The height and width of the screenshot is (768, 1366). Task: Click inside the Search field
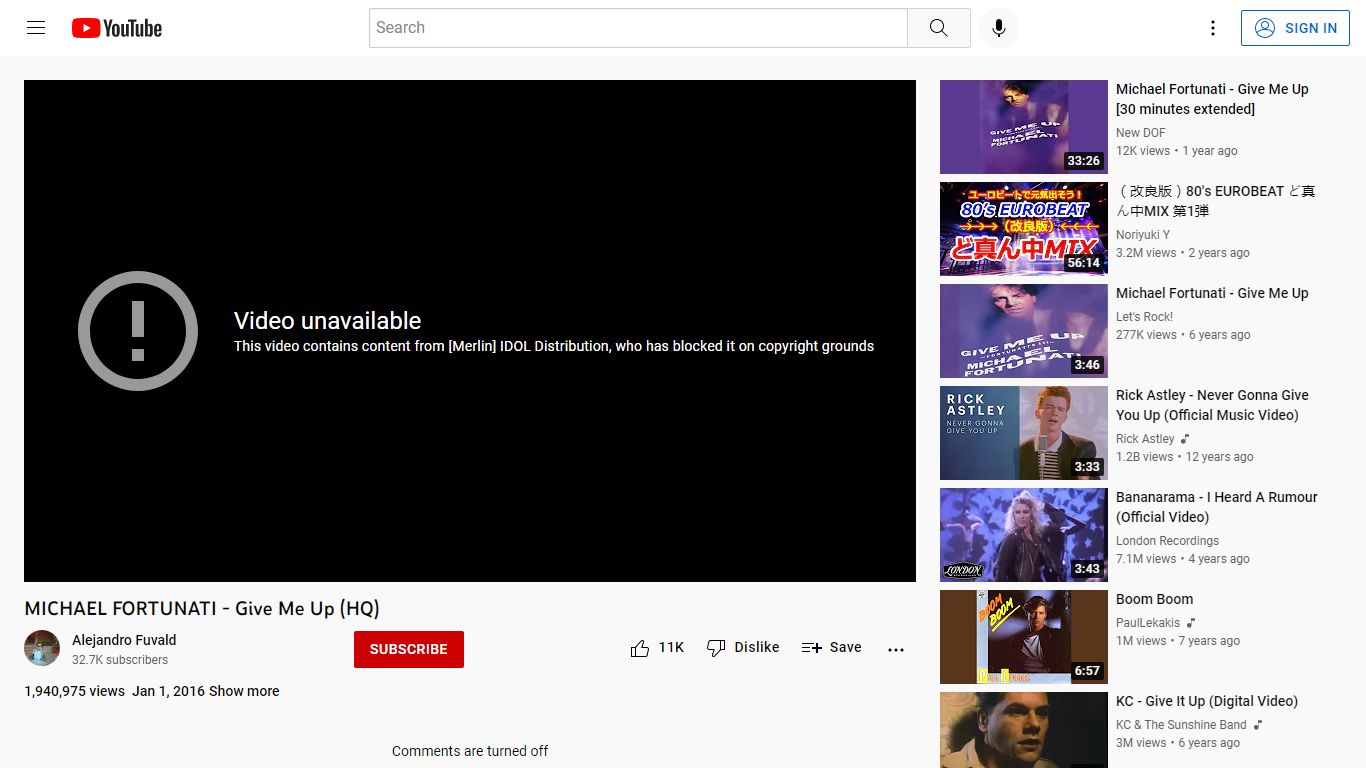[x=638, y=28]
